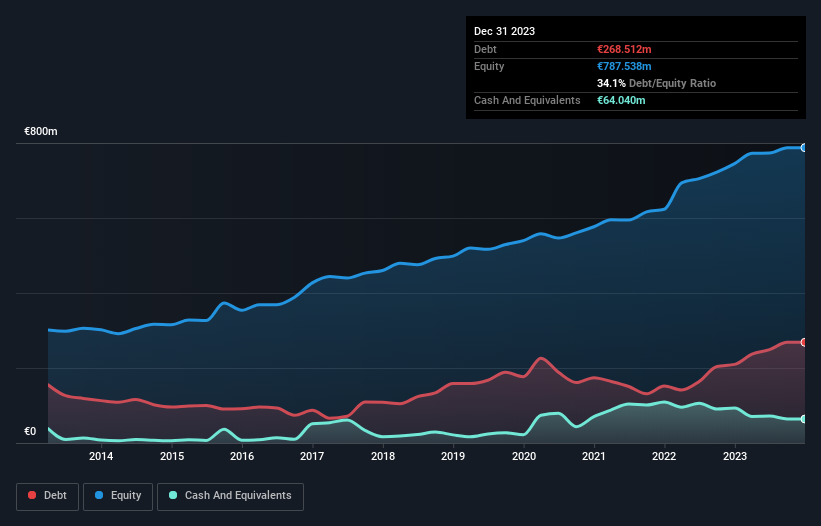
Task: Click the 2016 x-axis label
Action: tap(242, 456)
